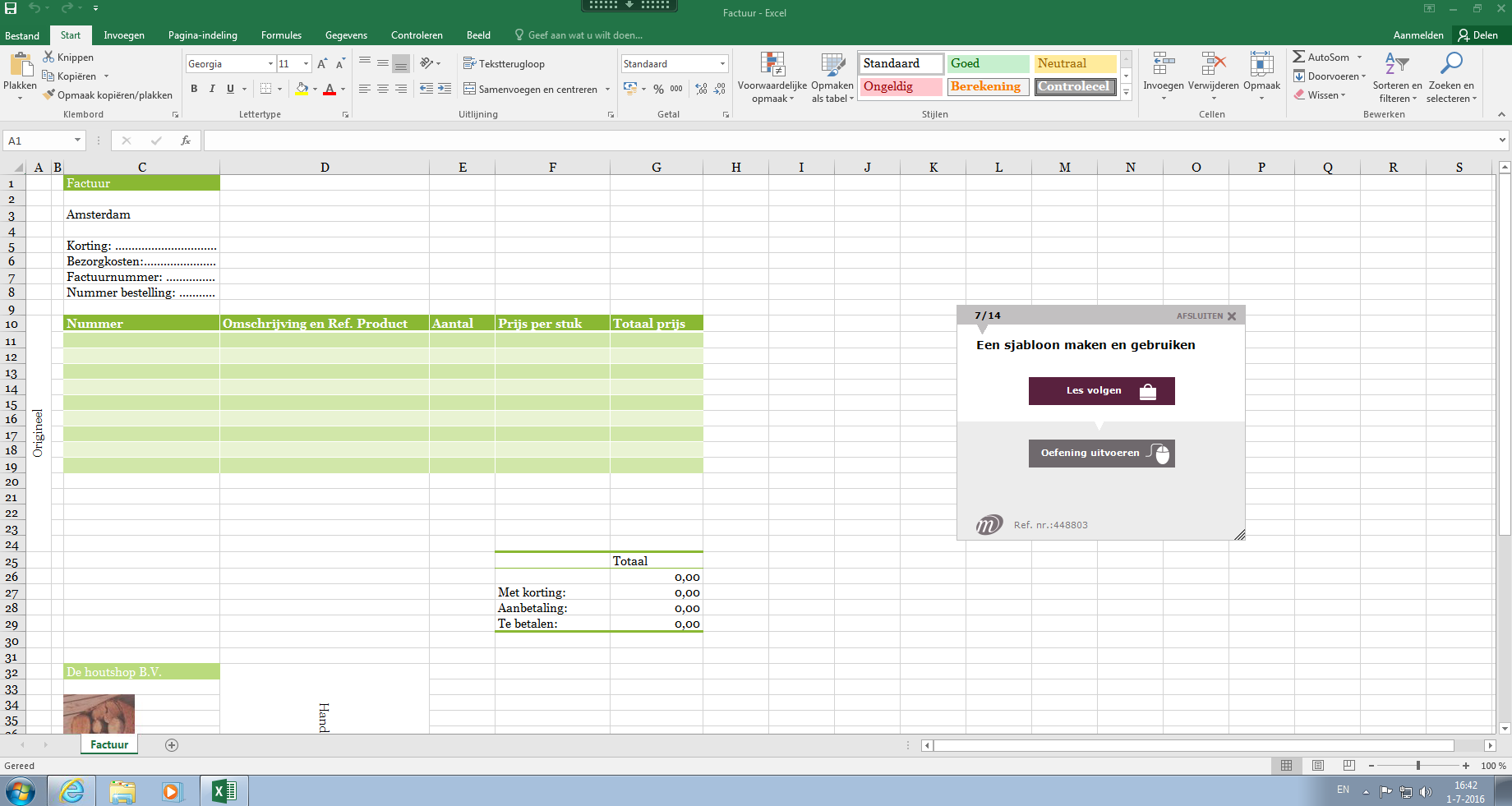Expand font color dropdown arrow
The height and width of the screenshot is (806, 1512).
coord(343,89)
